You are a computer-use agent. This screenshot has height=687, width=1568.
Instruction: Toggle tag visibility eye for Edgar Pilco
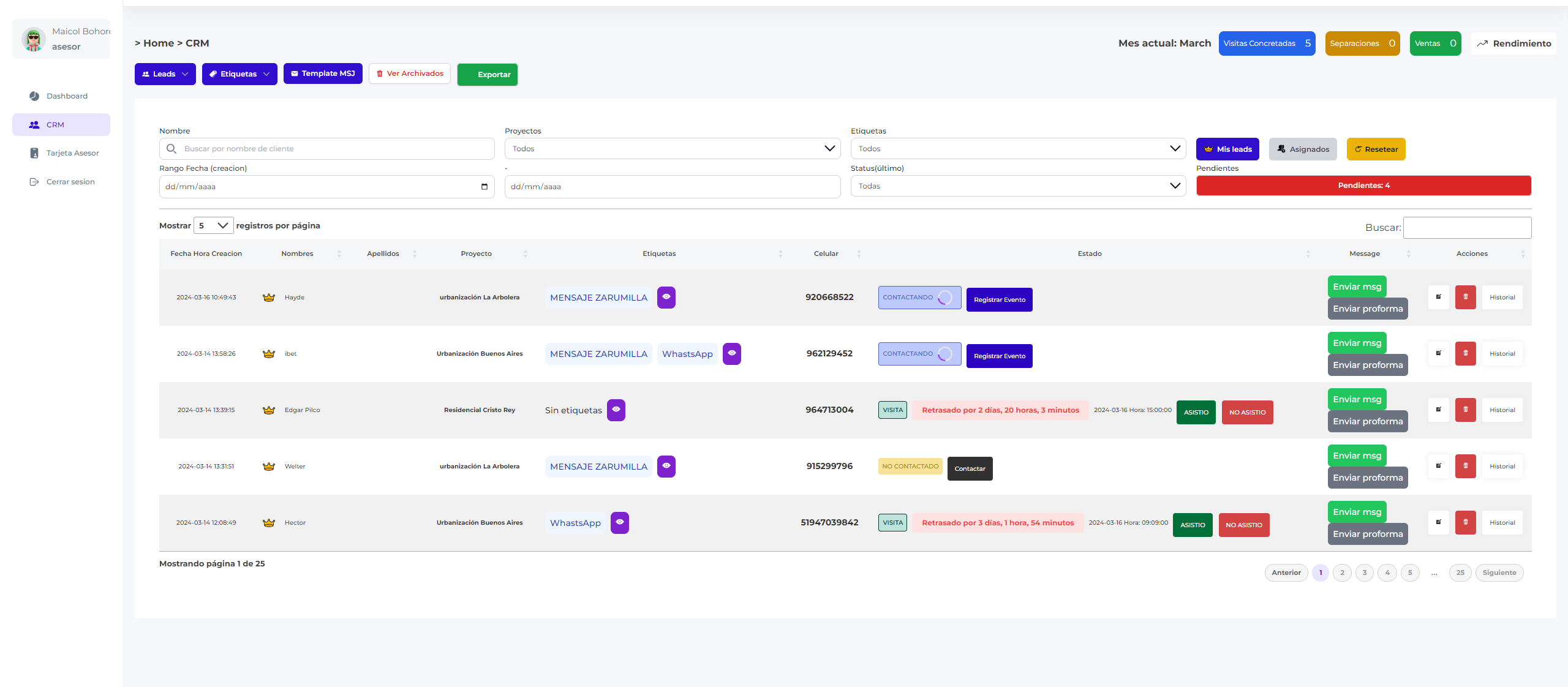616,410
